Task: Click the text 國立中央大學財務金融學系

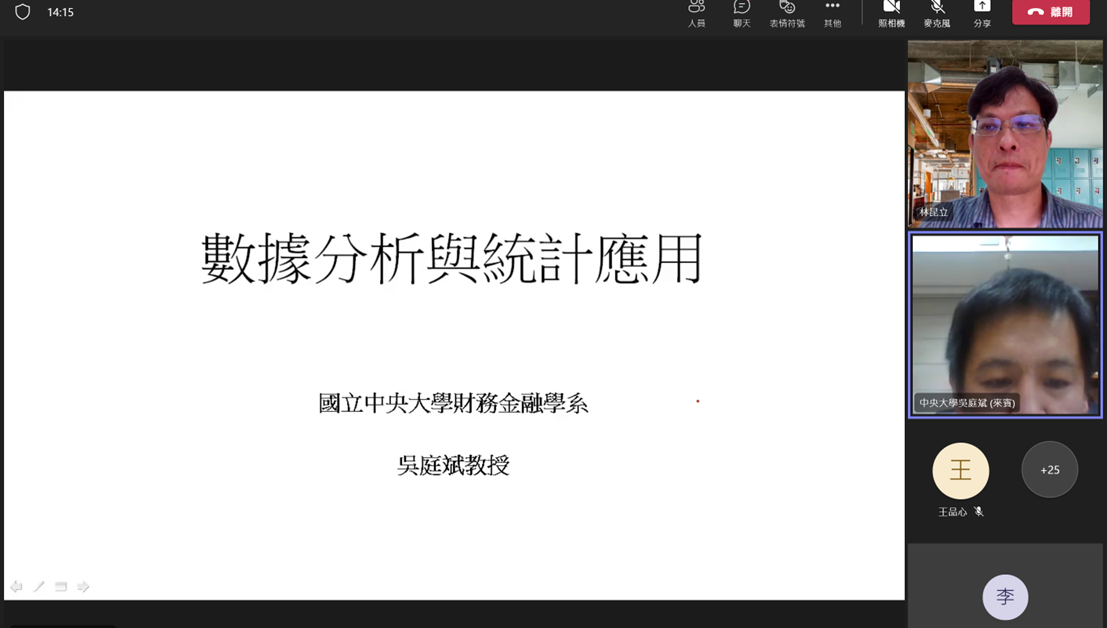Action: click(x=453, y=404)
